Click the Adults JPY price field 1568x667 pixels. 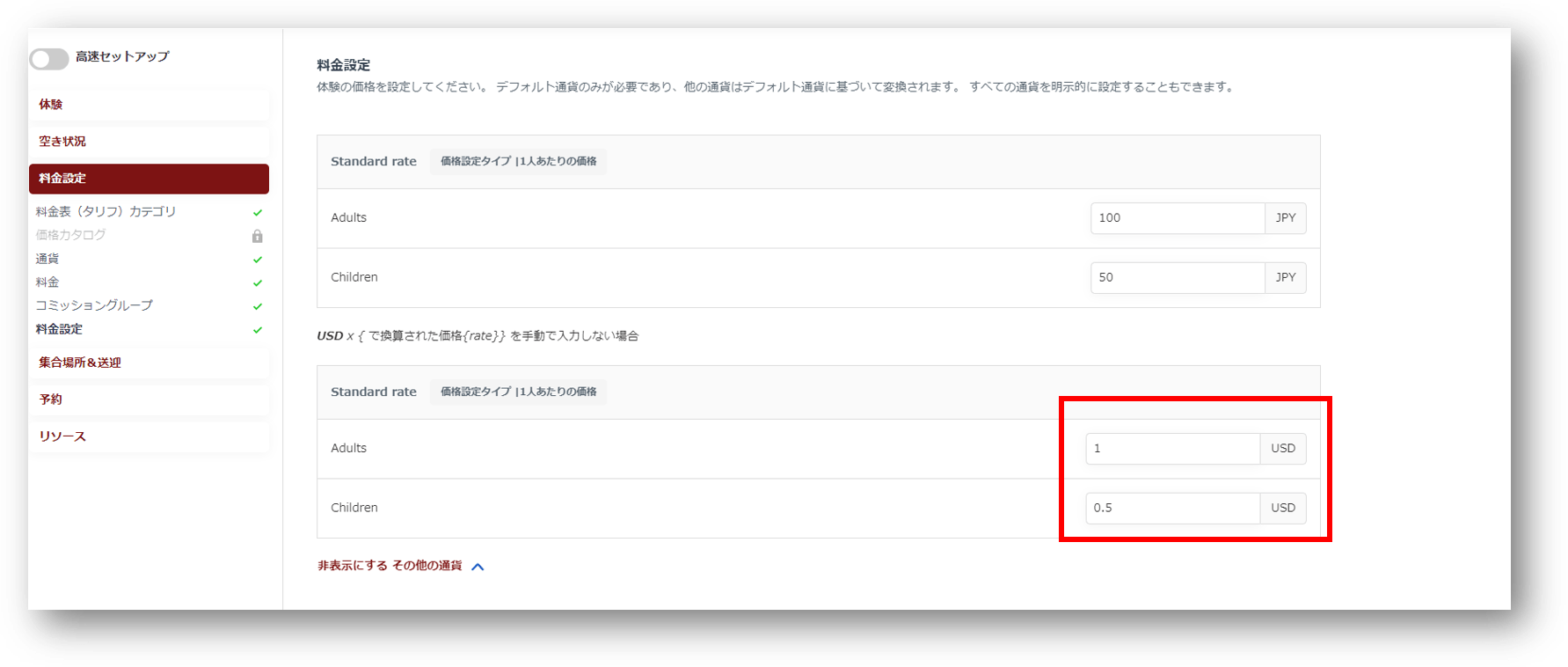click(x=1177, y=218)
